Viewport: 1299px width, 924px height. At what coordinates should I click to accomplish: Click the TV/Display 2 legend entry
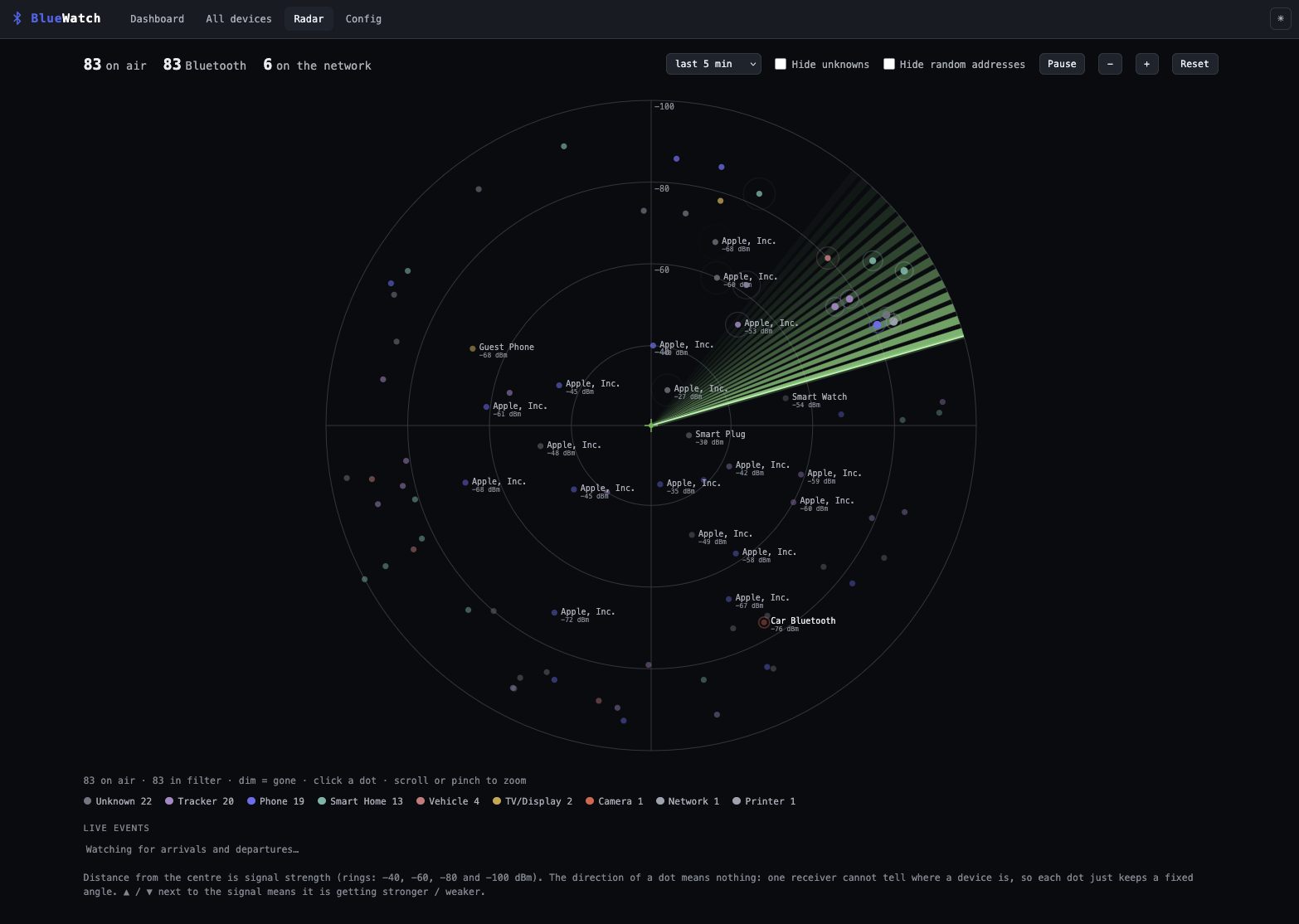click(x=533, y=801)
